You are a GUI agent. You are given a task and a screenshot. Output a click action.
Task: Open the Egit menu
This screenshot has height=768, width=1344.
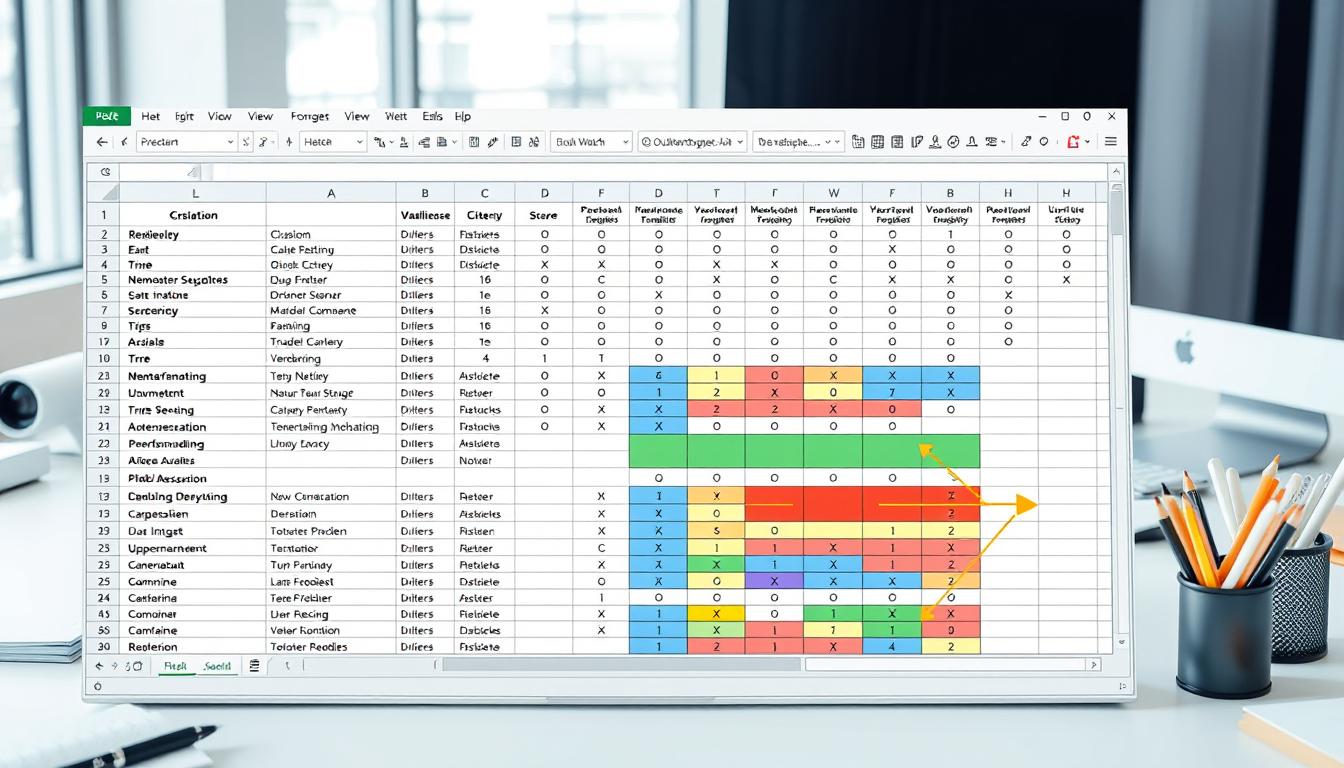click(184, 116)
